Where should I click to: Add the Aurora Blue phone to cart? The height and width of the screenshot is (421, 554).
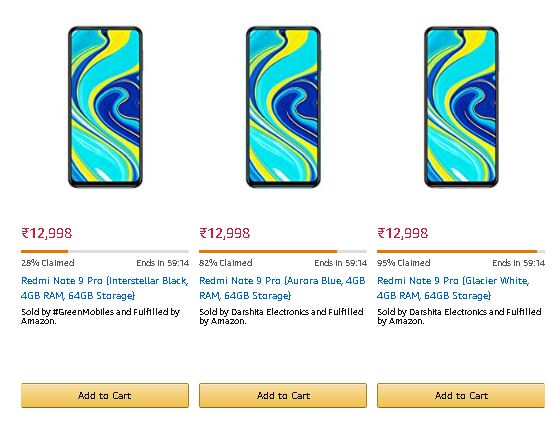pyautogui.click(x=283, y=395)
